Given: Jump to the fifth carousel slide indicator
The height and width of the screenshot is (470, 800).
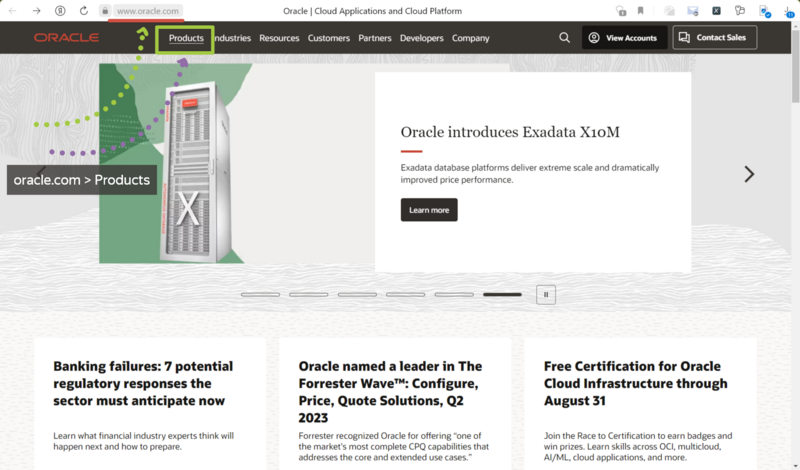Looking at the screenshot, I should [454, 294].
